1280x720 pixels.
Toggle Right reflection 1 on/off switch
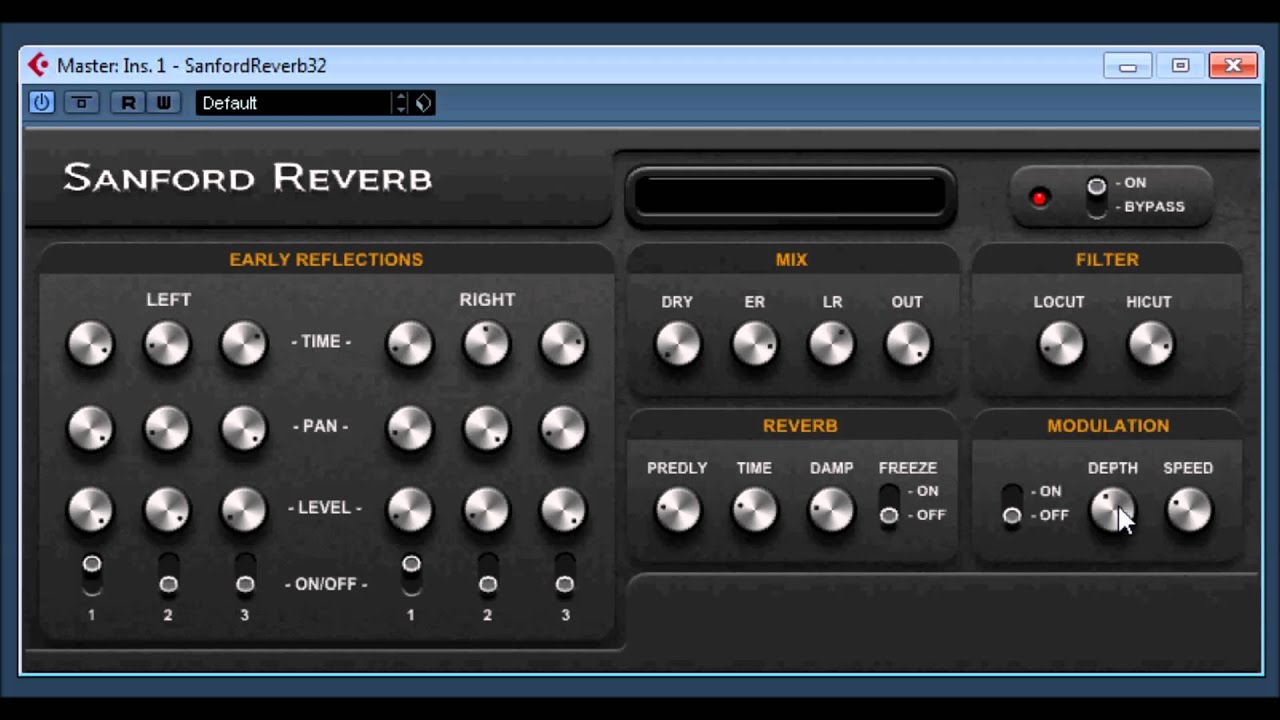pyautogui.click(x=411, y=574)
